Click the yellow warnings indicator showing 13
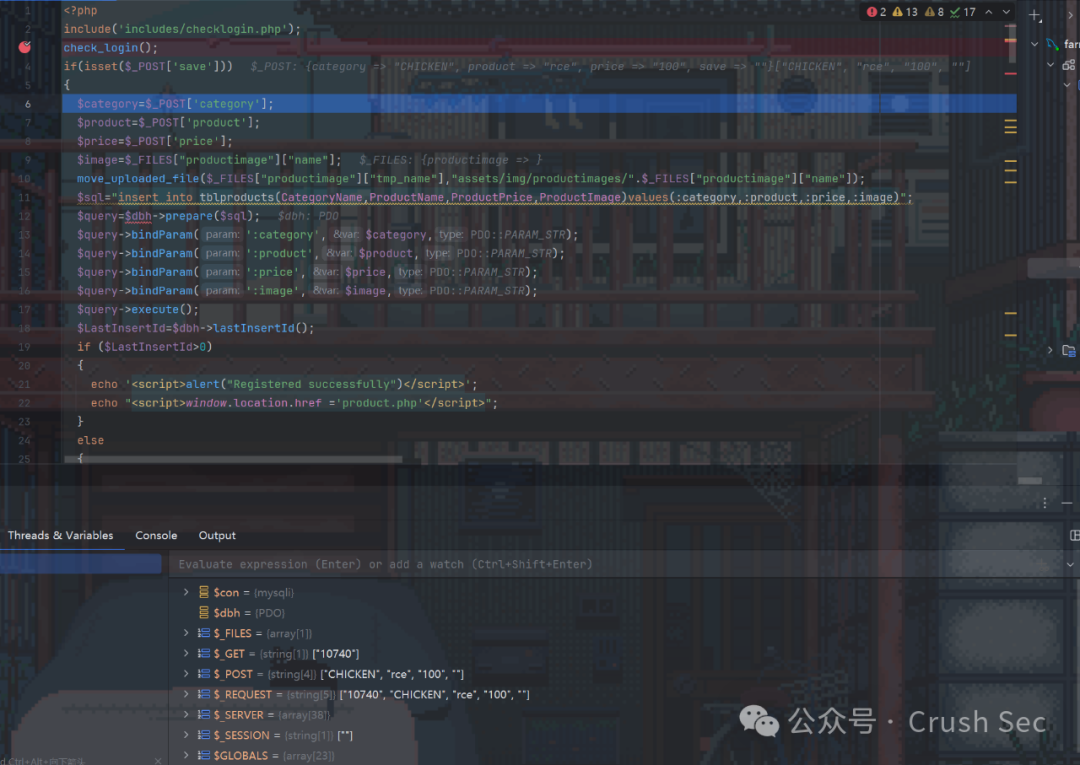 [x=905, y=12]
